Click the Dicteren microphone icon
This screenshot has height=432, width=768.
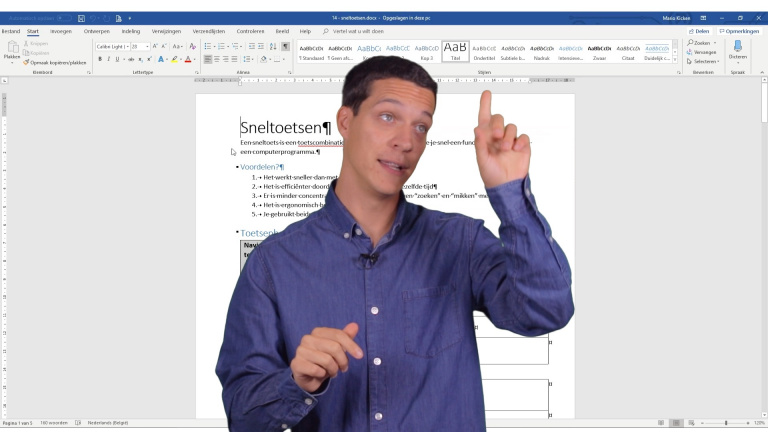point(738,47)
